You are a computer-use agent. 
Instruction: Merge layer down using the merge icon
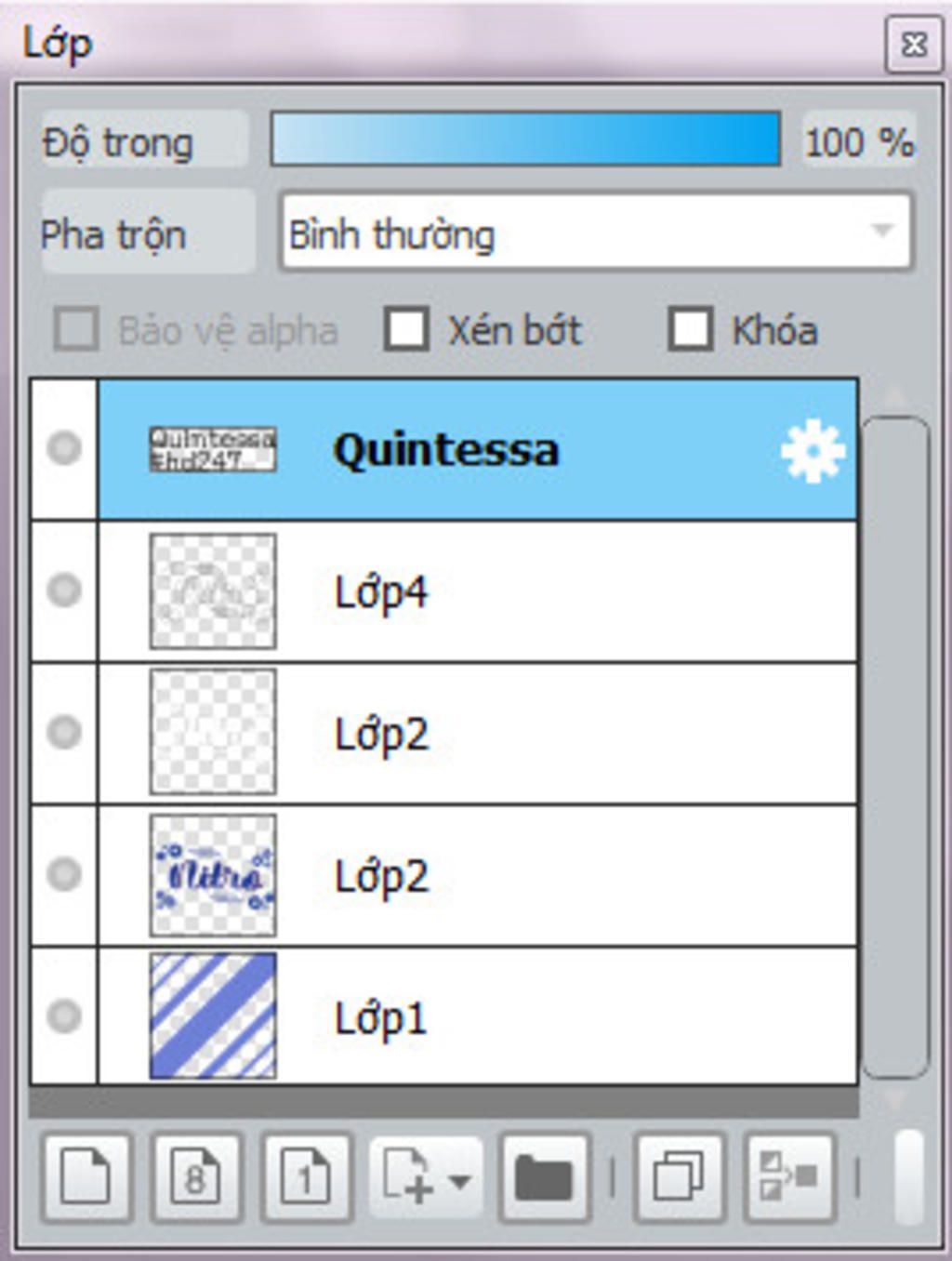click(788, 1177)
